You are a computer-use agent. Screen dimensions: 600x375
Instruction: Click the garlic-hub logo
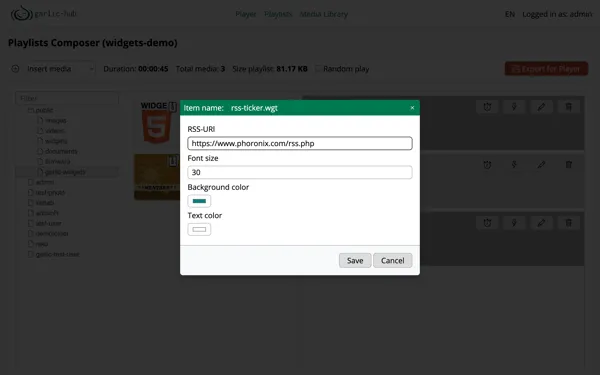coord(44,13)
